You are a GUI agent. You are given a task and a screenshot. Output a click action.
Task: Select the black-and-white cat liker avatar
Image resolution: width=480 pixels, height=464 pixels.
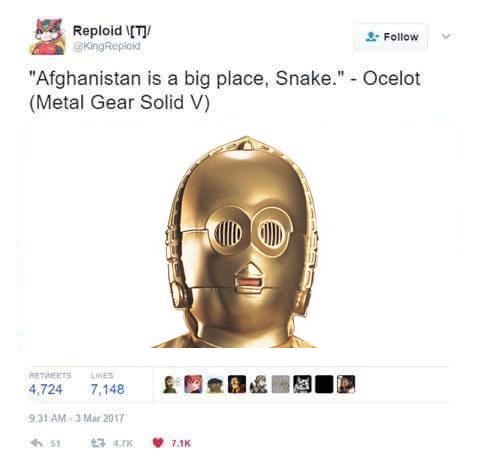[302, 384]
